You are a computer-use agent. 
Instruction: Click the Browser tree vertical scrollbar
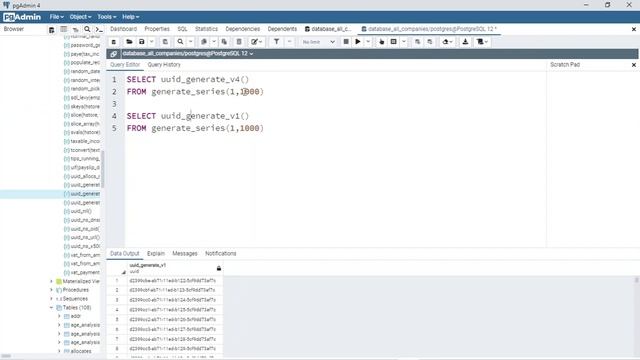pyautogui.click(x=103, y=169)
